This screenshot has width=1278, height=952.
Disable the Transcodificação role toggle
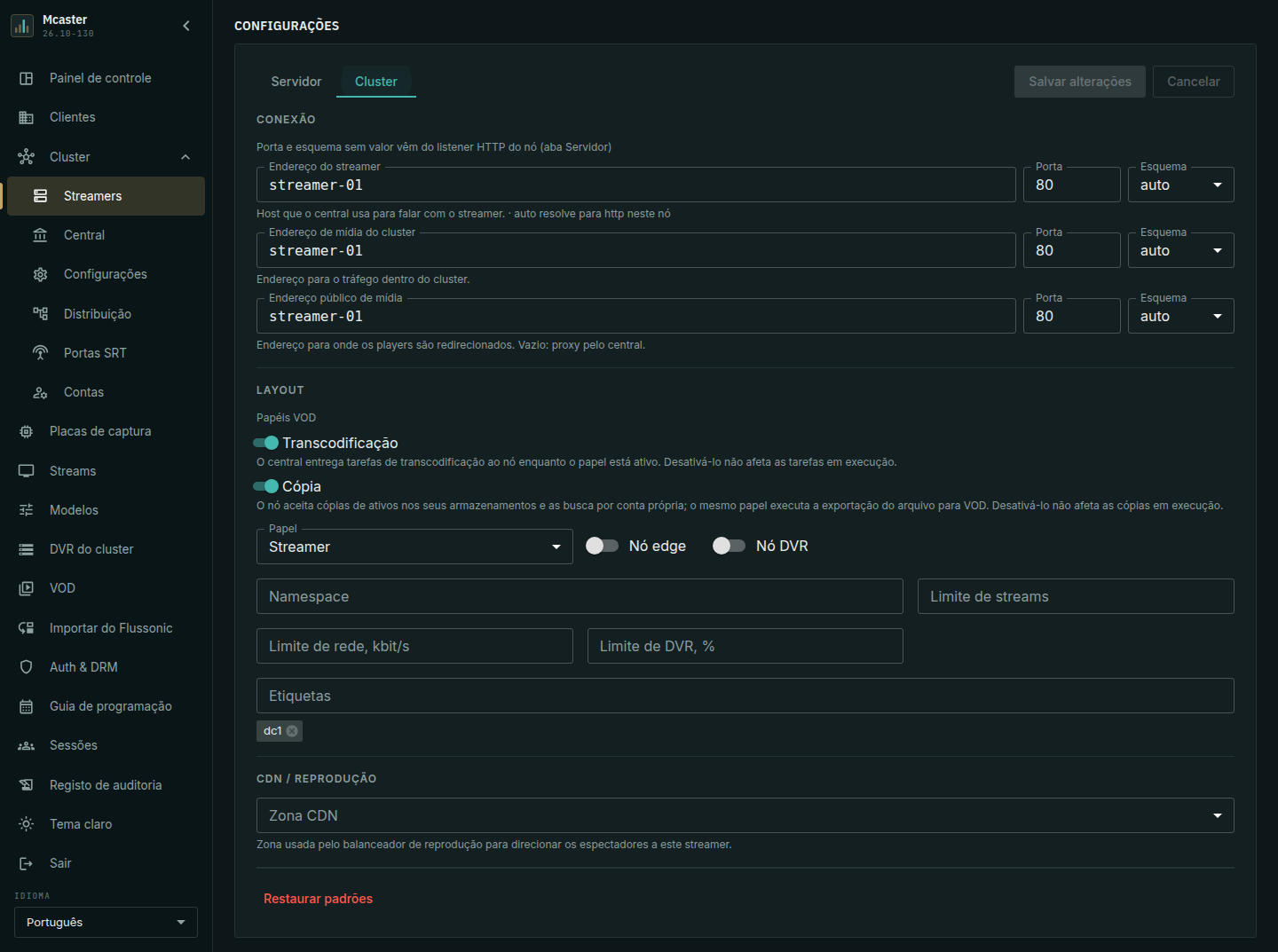266,443
